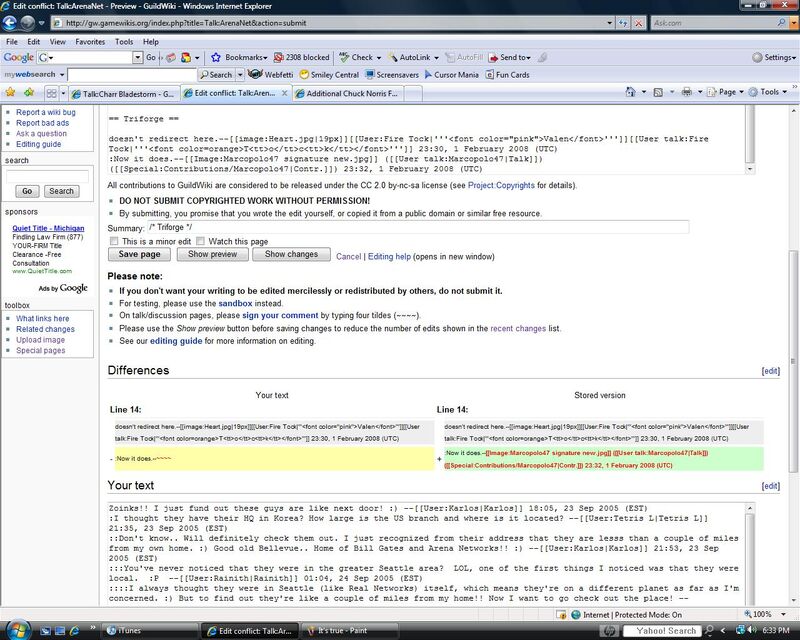This screenshot has width=800, height=640.
Task: Click the IE back navigation arrow
Action: click(x=9, y=23)
